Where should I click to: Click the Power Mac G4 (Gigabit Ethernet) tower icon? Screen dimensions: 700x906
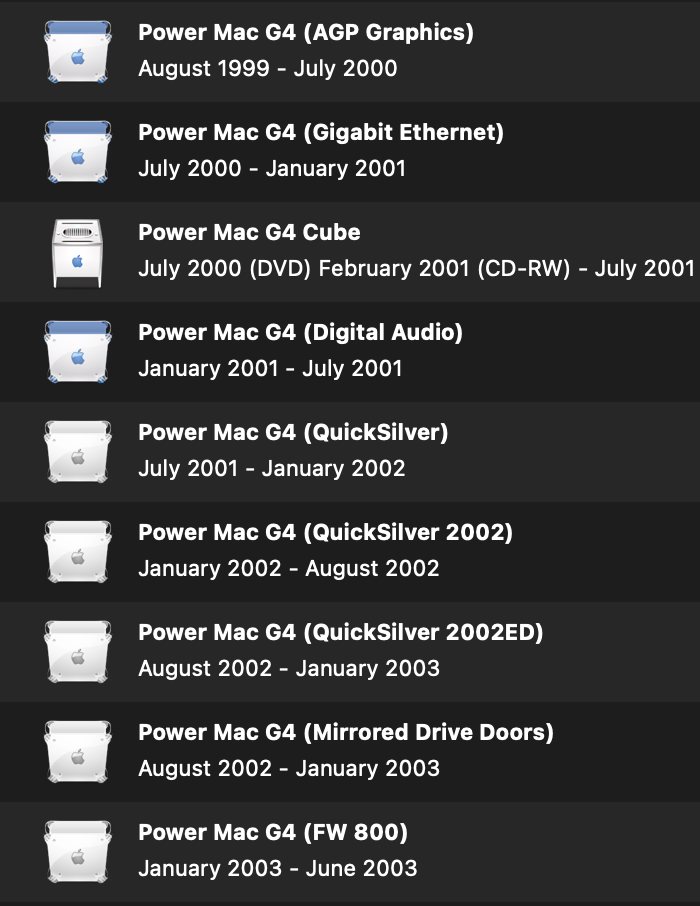click(x=77, y=150)
